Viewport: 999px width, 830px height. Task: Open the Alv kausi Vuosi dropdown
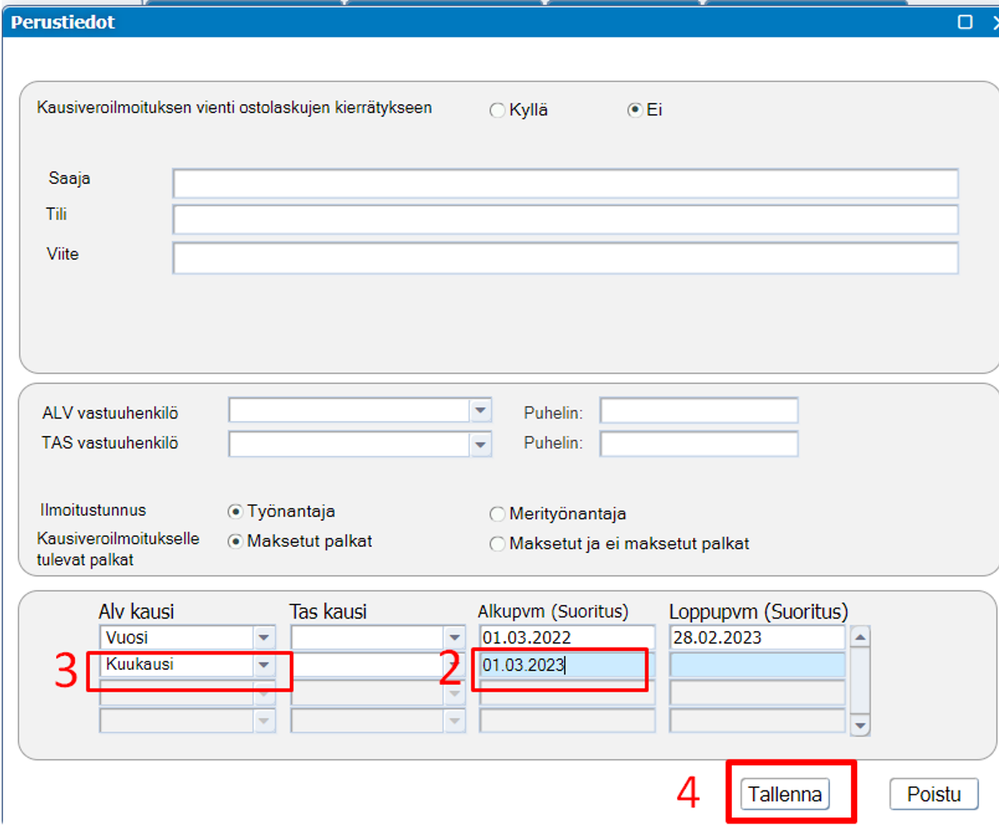click(264, 637)
